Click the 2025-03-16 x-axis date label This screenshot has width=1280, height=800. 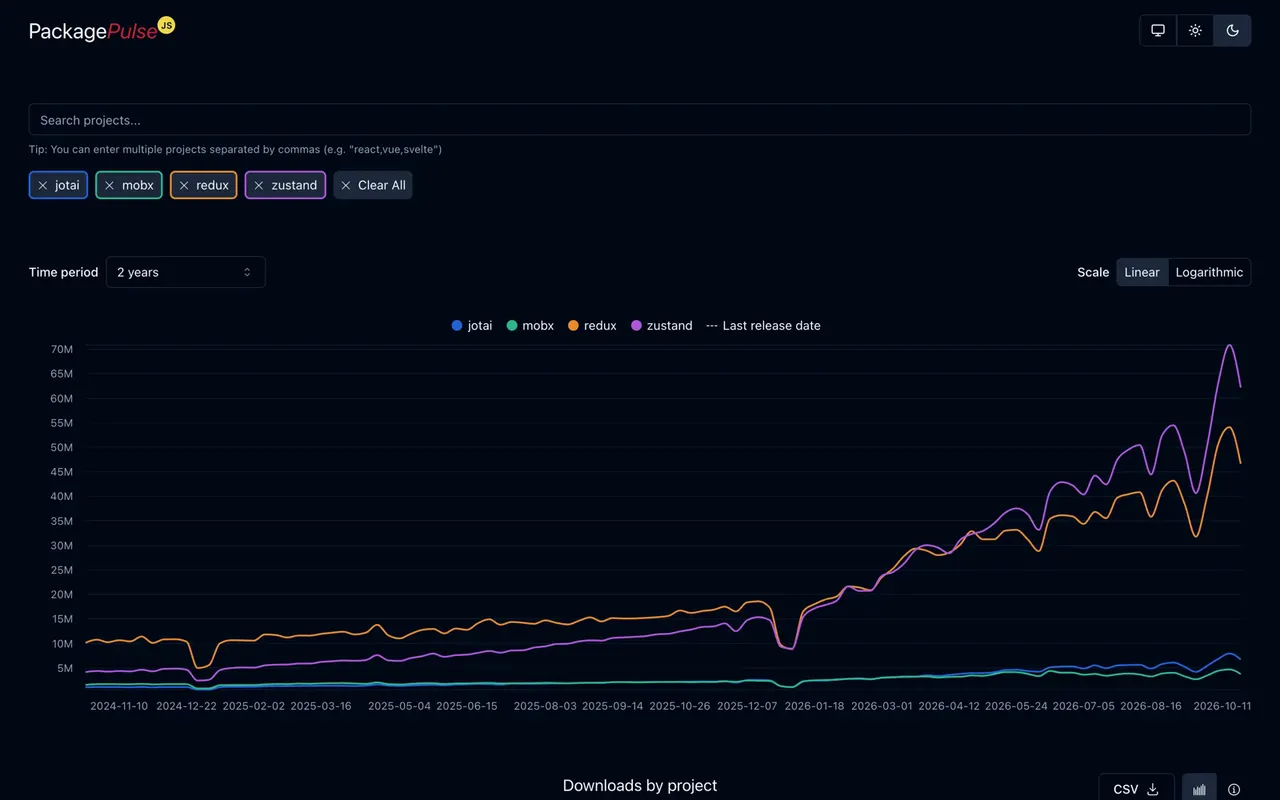tap(321, 705)
